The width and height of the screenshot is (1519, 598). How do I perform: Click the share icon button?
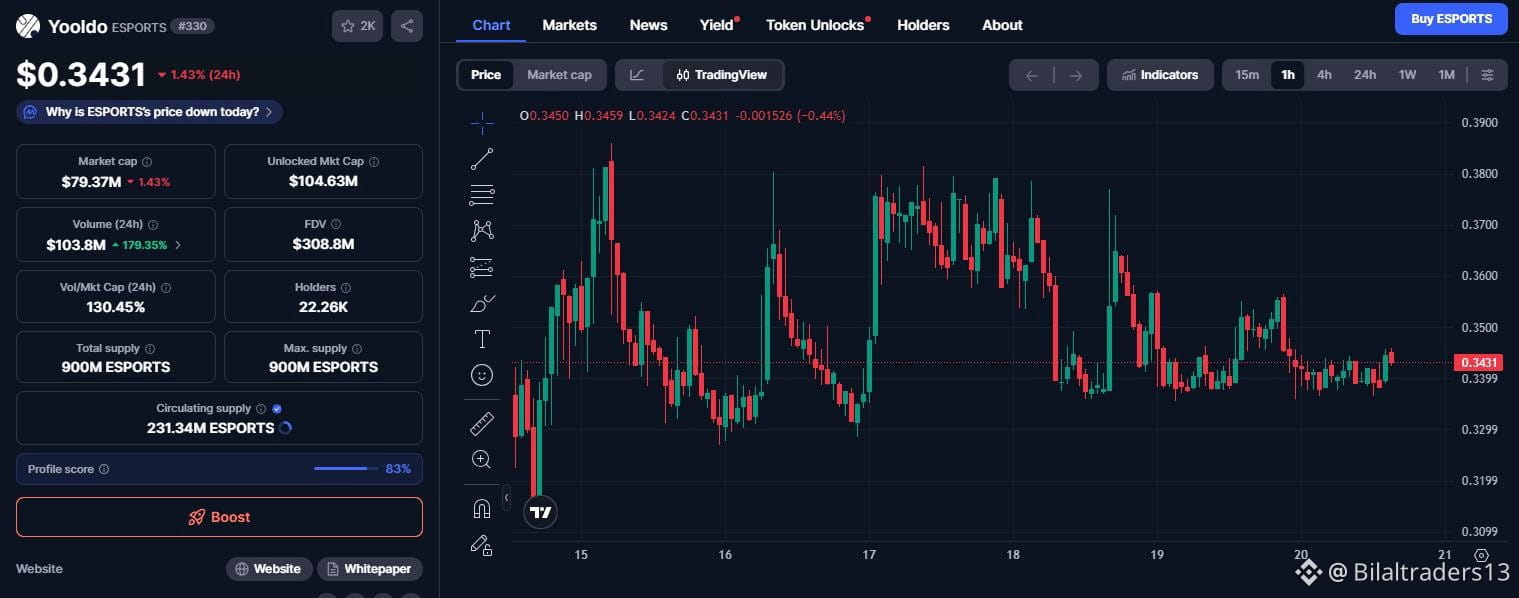pyautogui.click(x=406, y=26)
